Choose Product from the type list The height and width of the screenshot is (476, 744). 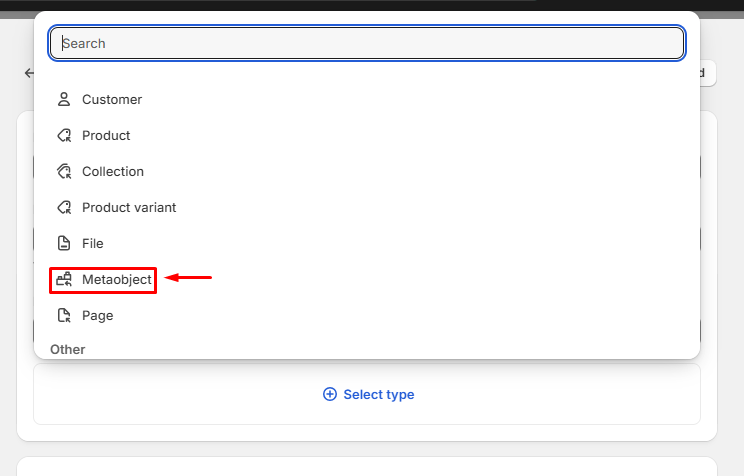pyautogui.click(x=106, y=135)
